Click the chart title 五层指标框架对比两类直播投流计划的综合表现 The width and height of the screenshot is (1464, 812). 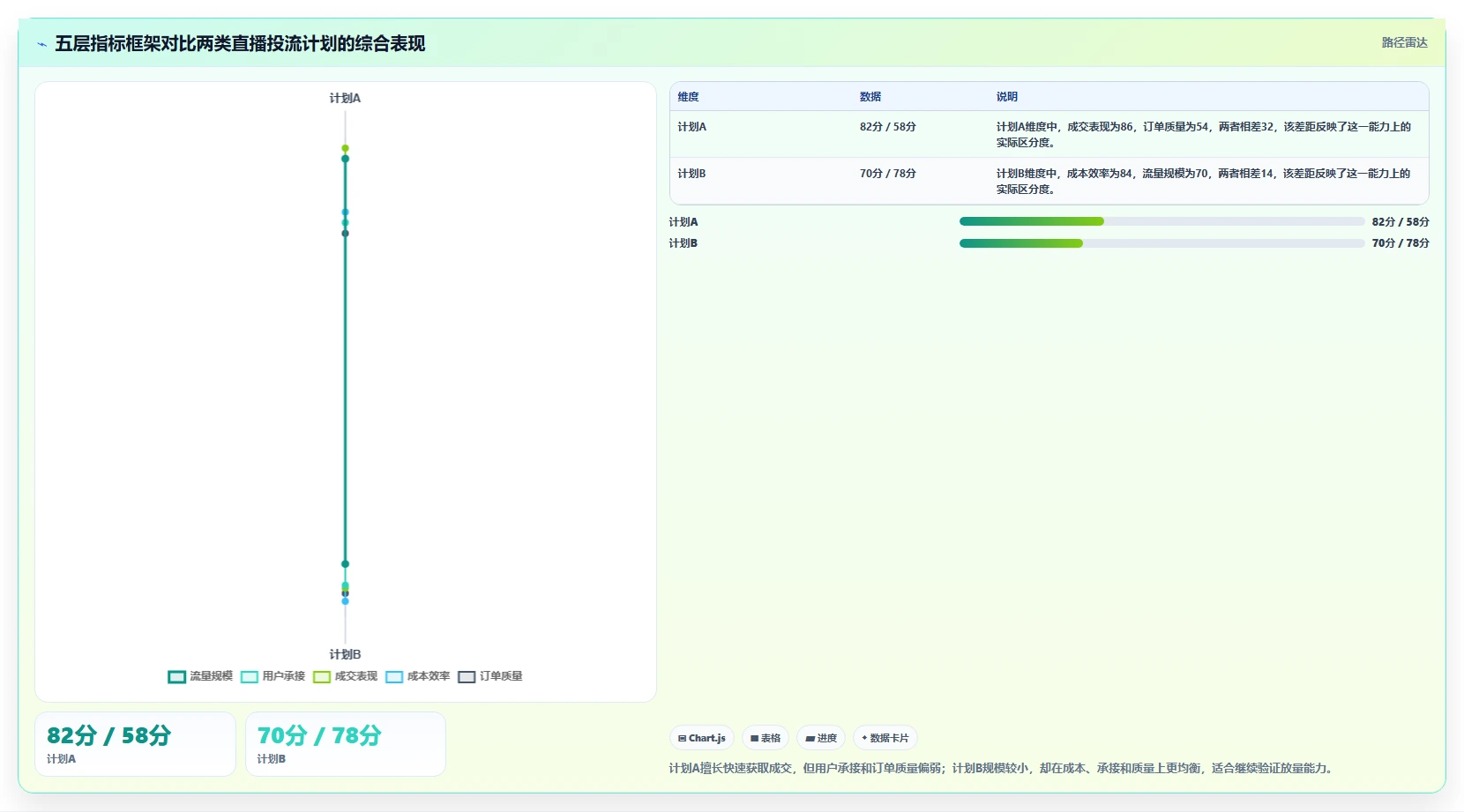(240, 44)
